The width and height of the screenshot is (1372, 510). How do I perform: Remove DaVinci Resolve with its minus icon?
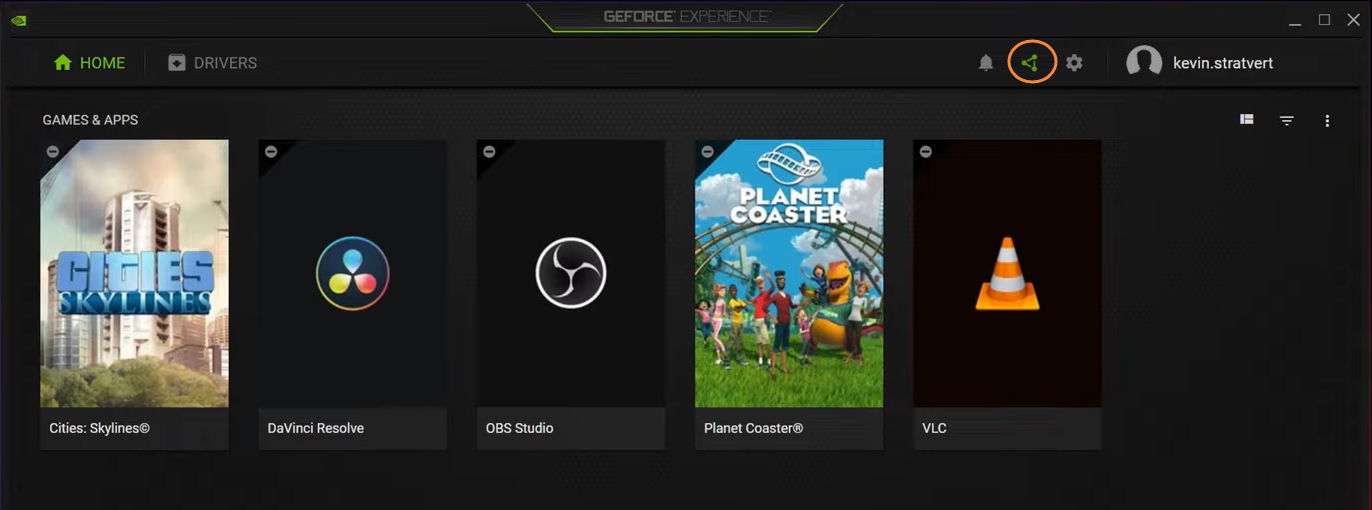tap(271, 152)
